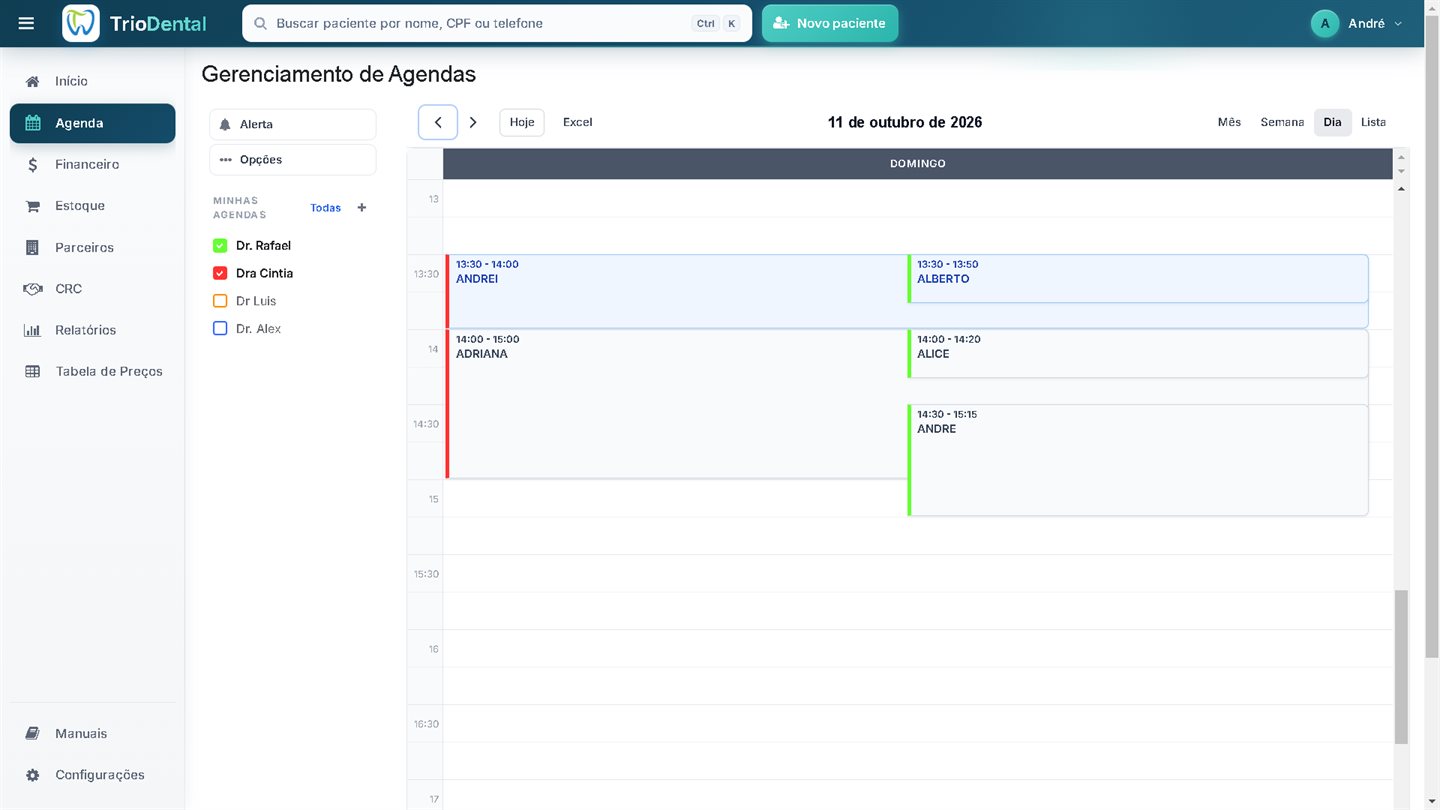Screen dimensions: 1440x810
Task: Click the Novo paciente button
Action: coord(830,23)
